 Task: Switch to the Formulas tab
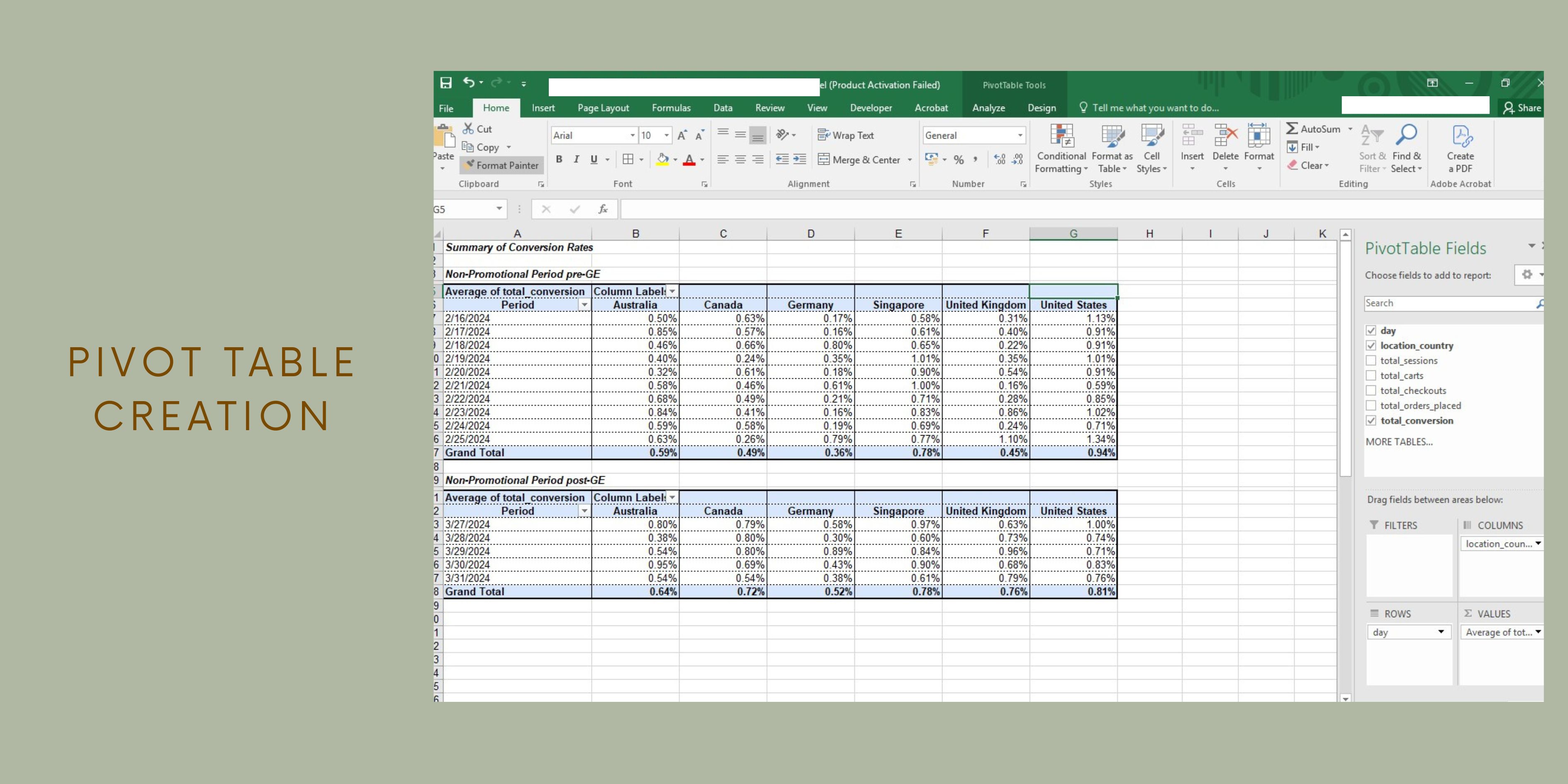pyautogui.click(x=671, y=108)
